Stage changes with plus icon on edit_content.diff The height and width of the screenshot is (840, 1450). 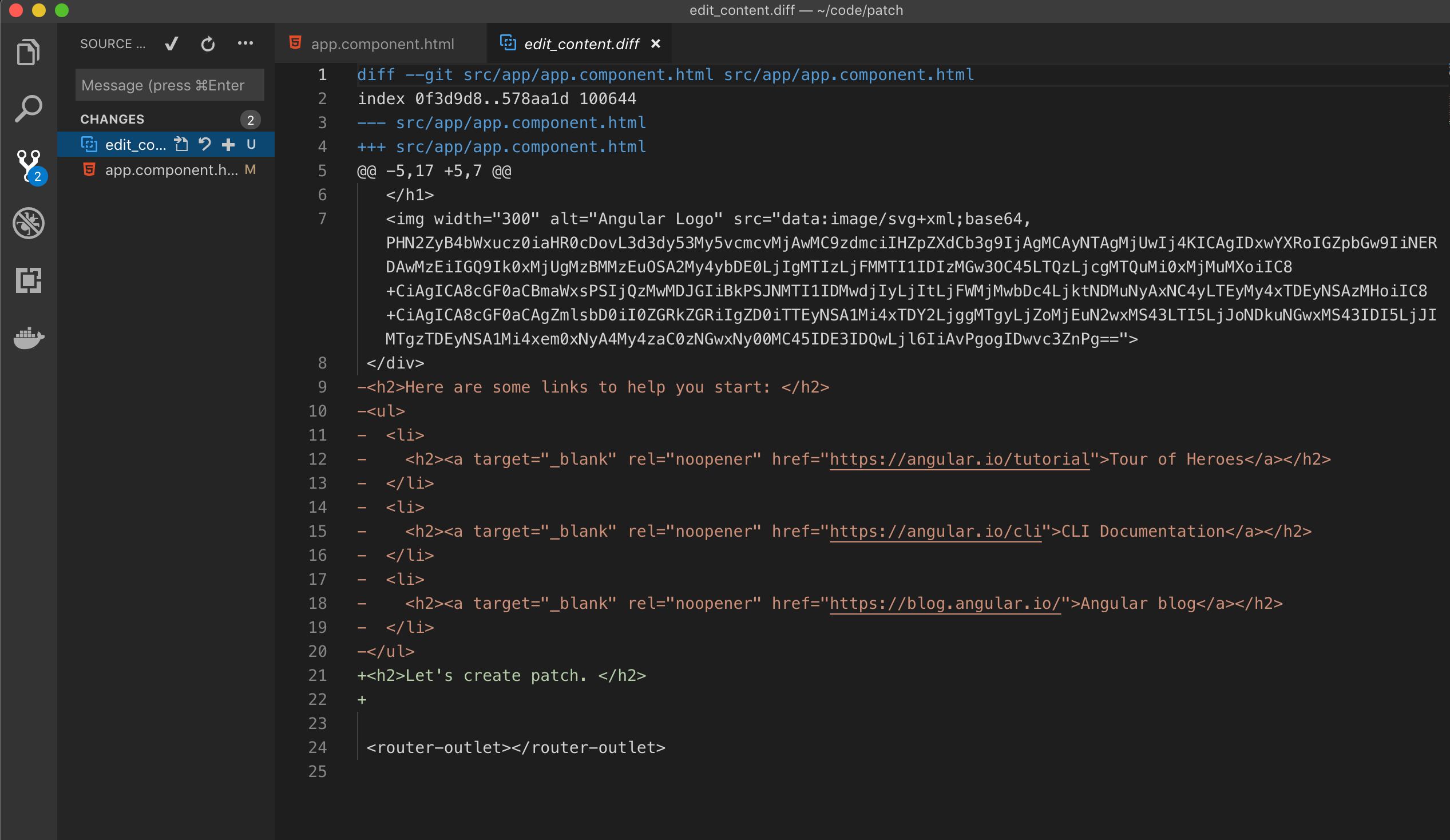coord(228,144)
